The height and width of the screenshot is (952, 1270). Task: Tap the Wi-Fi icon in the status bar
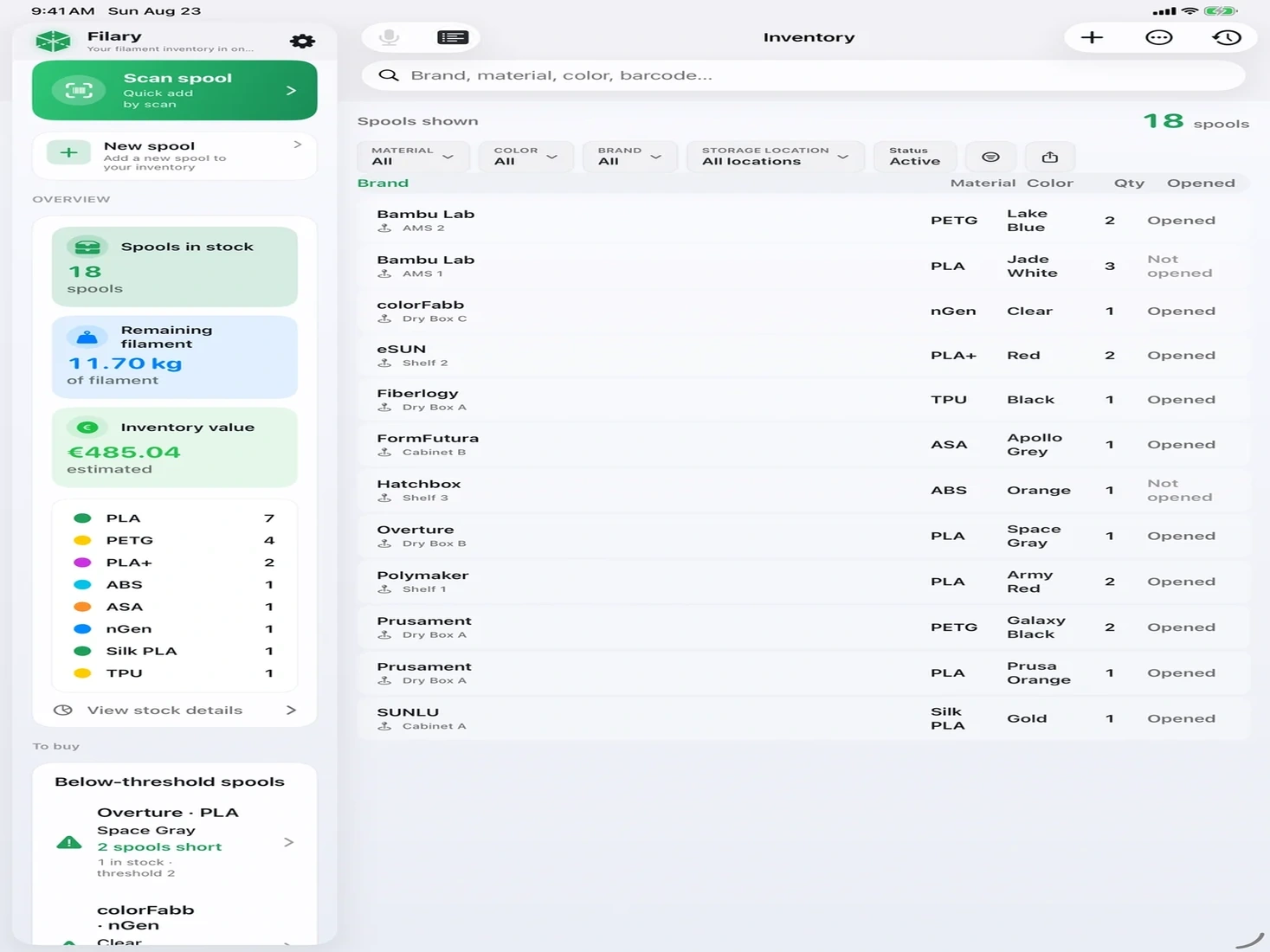1189,11
